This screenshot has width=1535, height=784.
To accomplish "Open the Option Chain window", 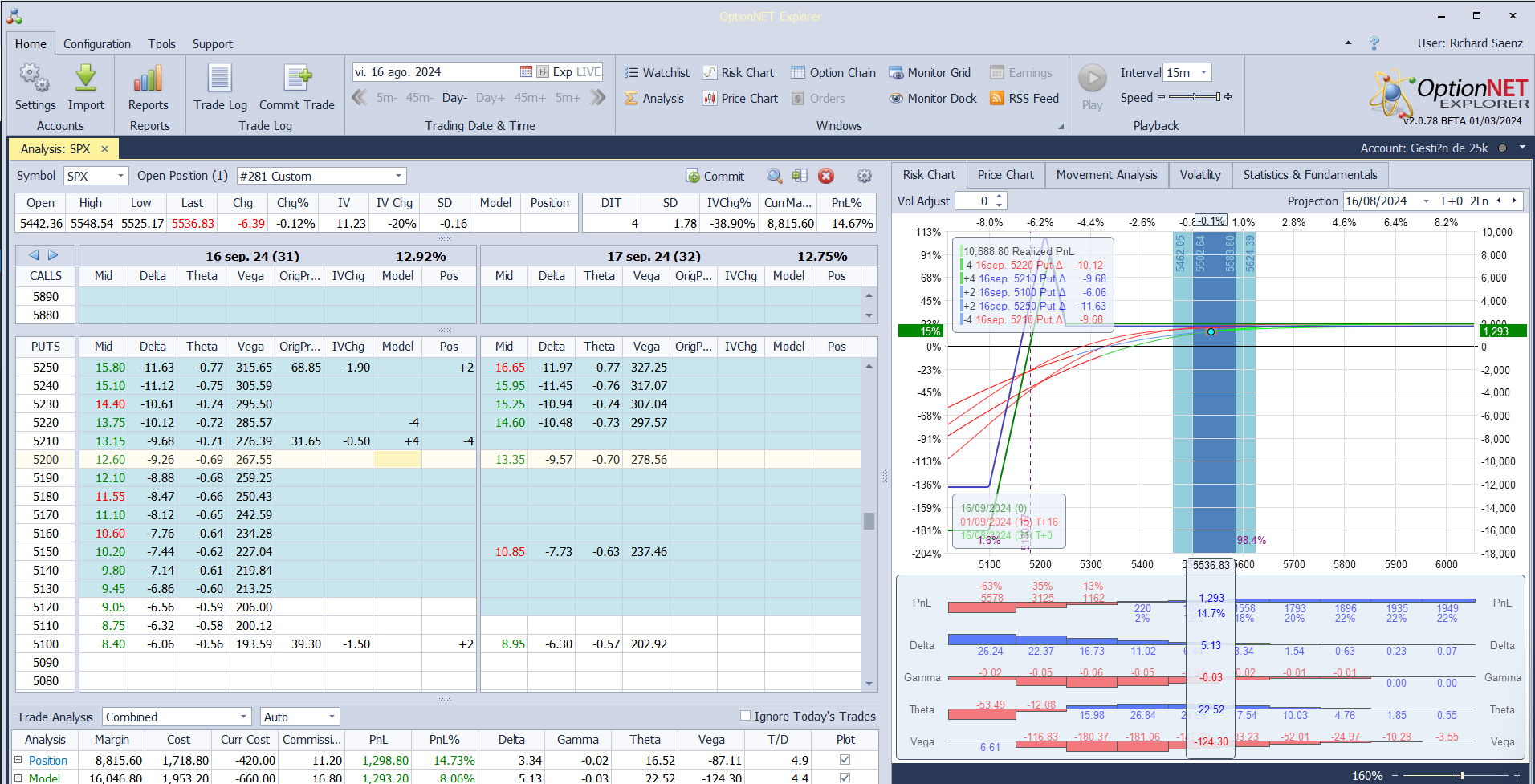I will (x=833, y=73).
